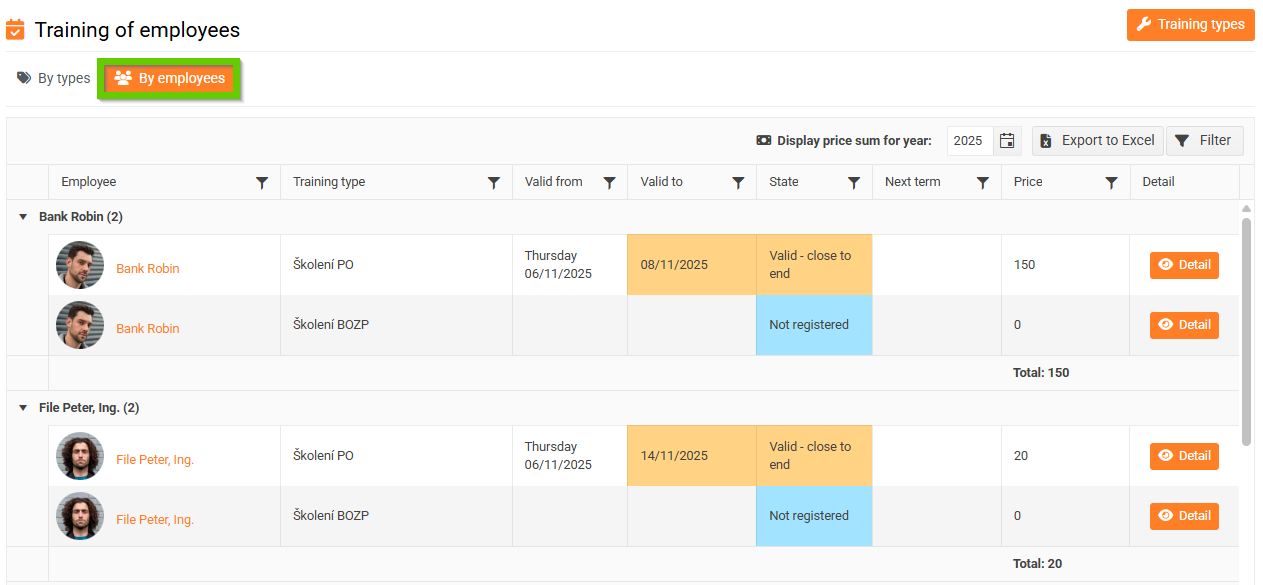Click the Employee column filter icon
Image resolution: width=1263 pixels, height=585 pixels.
(262, 183)
